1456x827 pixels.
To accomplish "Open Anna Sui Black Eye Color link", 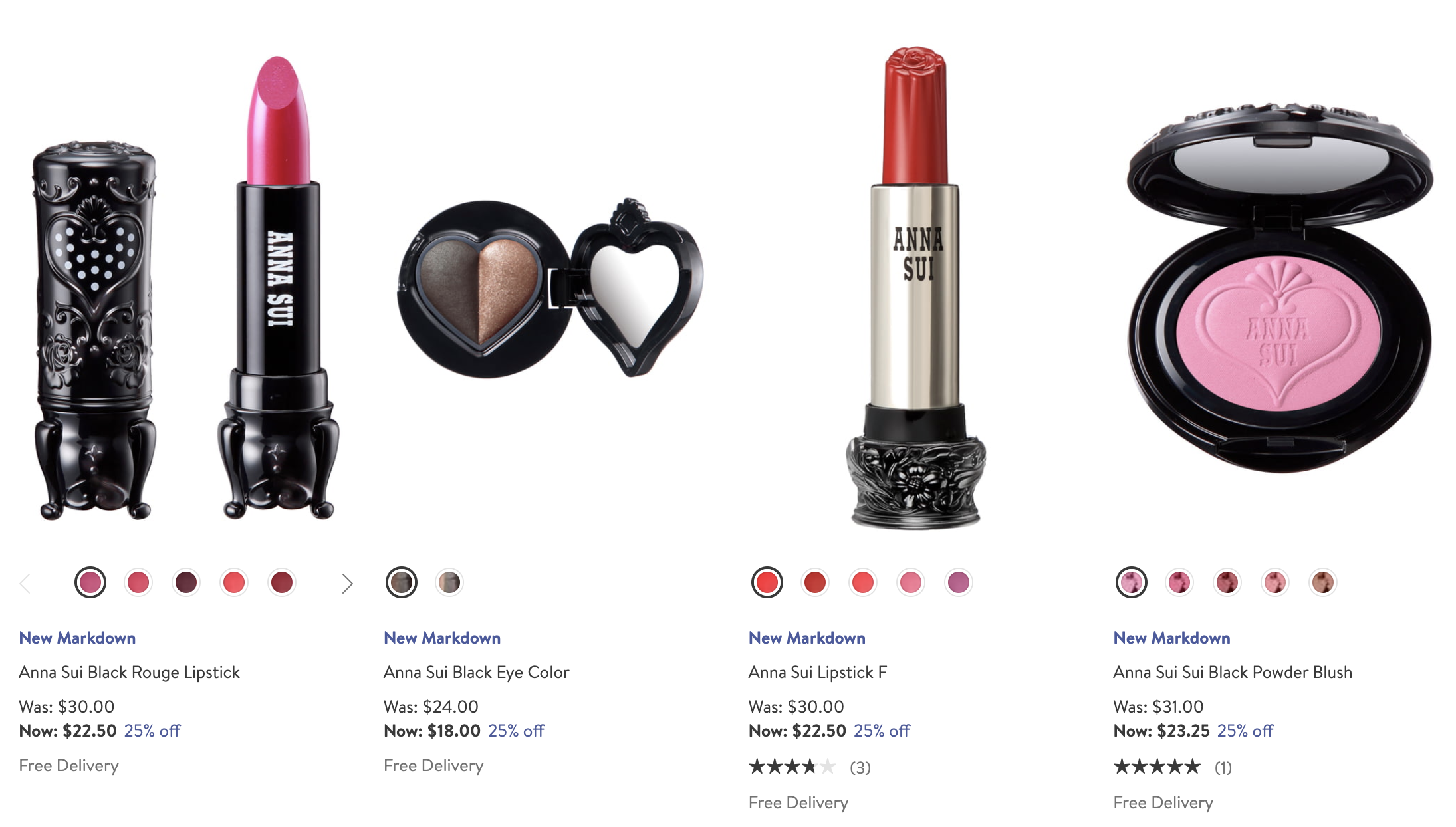I will (x=477, y=672).
